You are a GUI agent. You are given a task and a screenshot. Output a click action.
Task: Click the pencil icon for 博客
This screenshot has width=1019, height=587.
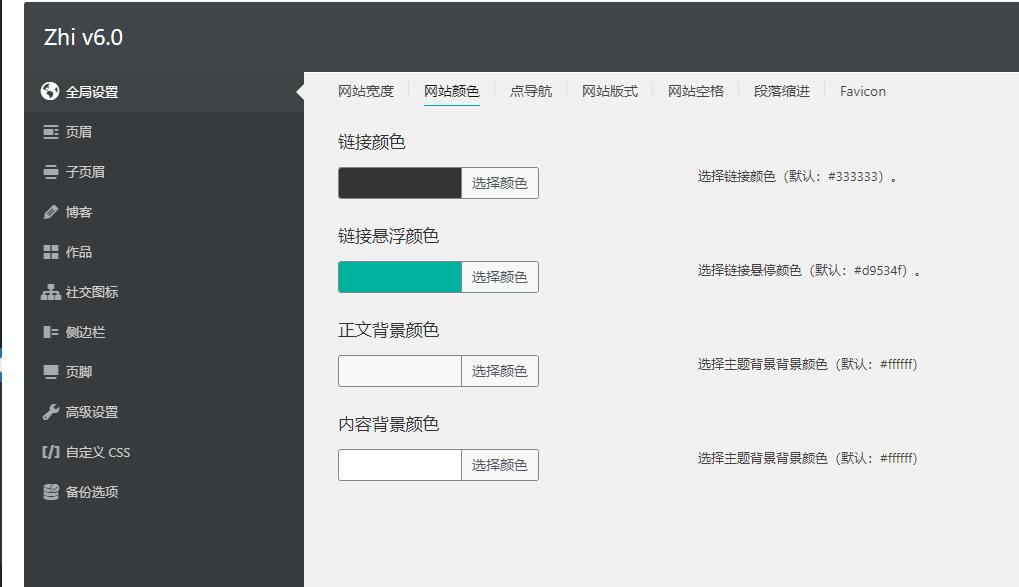[x=51, y=212]
